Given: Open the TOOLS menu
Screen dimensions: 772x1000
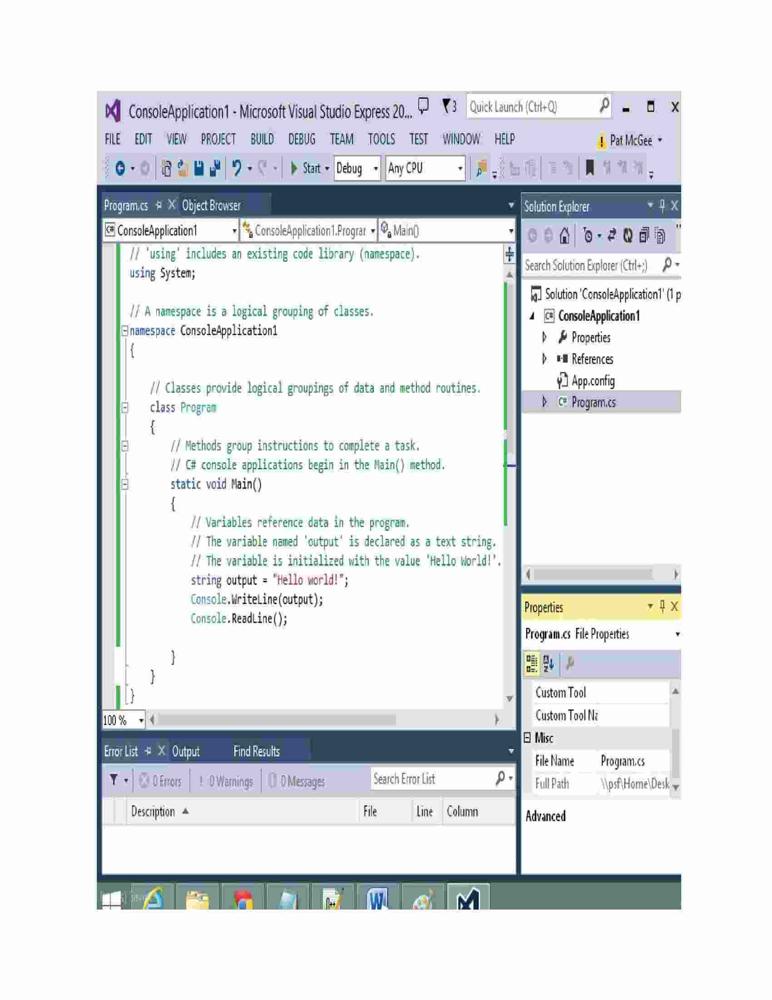Looking at the screenshot, I should [x=382, y=139].
